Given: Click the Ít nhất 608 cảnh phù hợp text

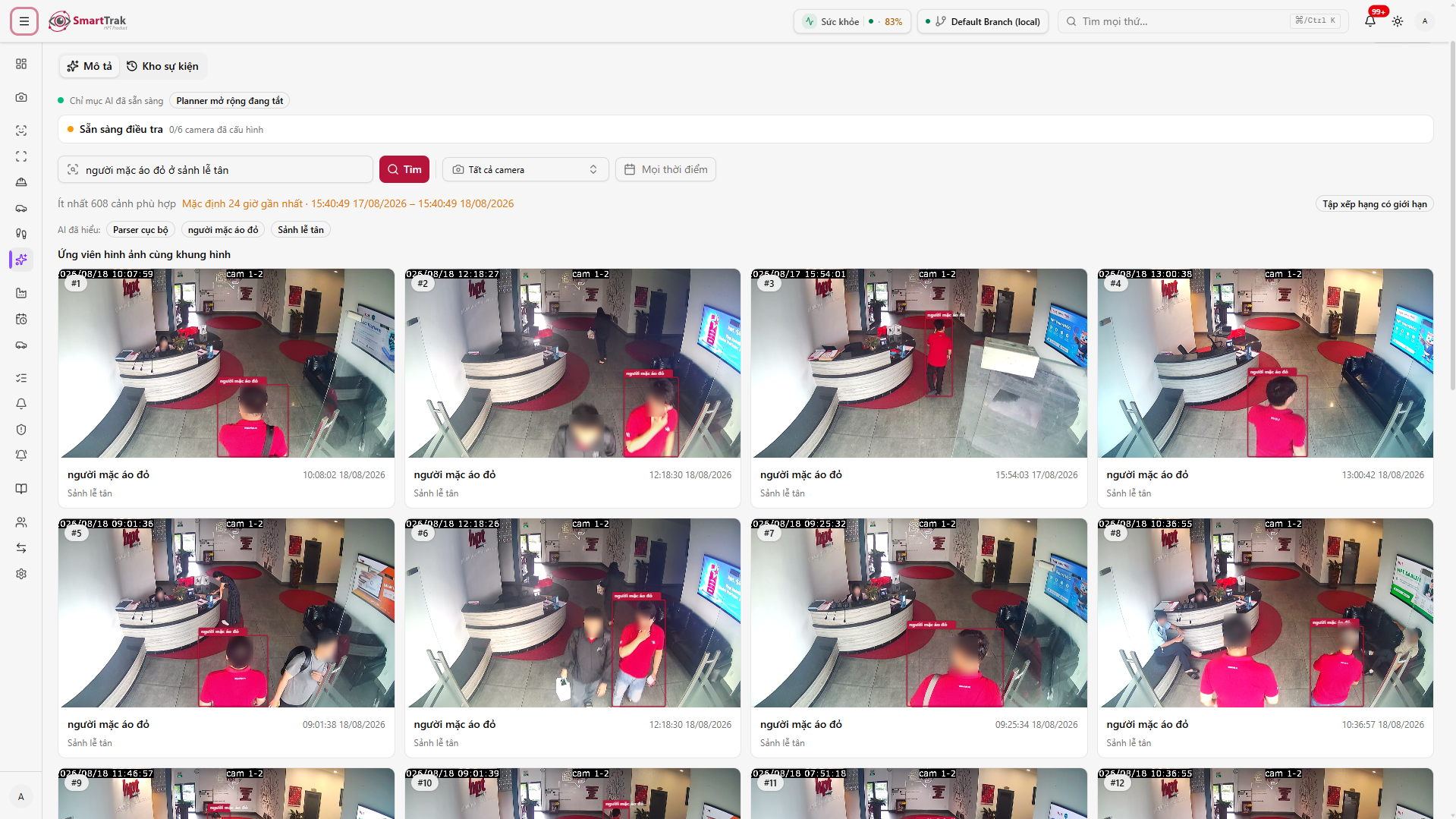Looking at the screenshot, I should pos(117,203).
